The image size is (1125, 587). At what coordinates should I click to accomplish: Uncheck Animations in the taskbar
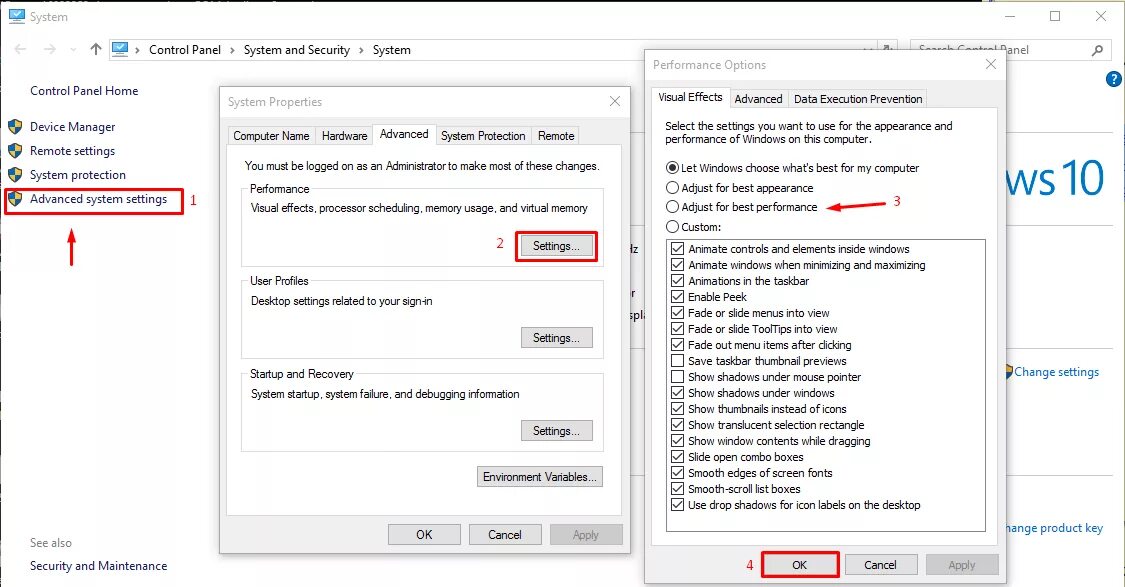(x=677, y=281)
